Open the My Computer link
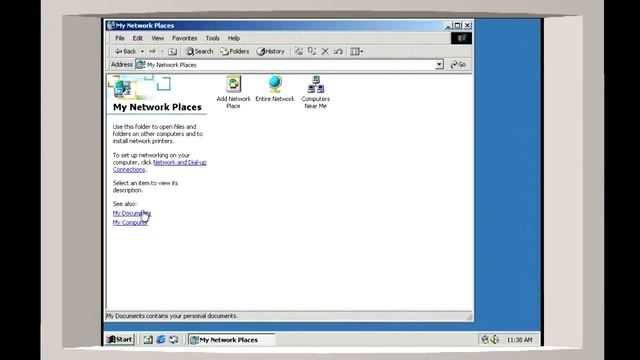The width and height of the screenshot is (640, 360). pos(130,222)
